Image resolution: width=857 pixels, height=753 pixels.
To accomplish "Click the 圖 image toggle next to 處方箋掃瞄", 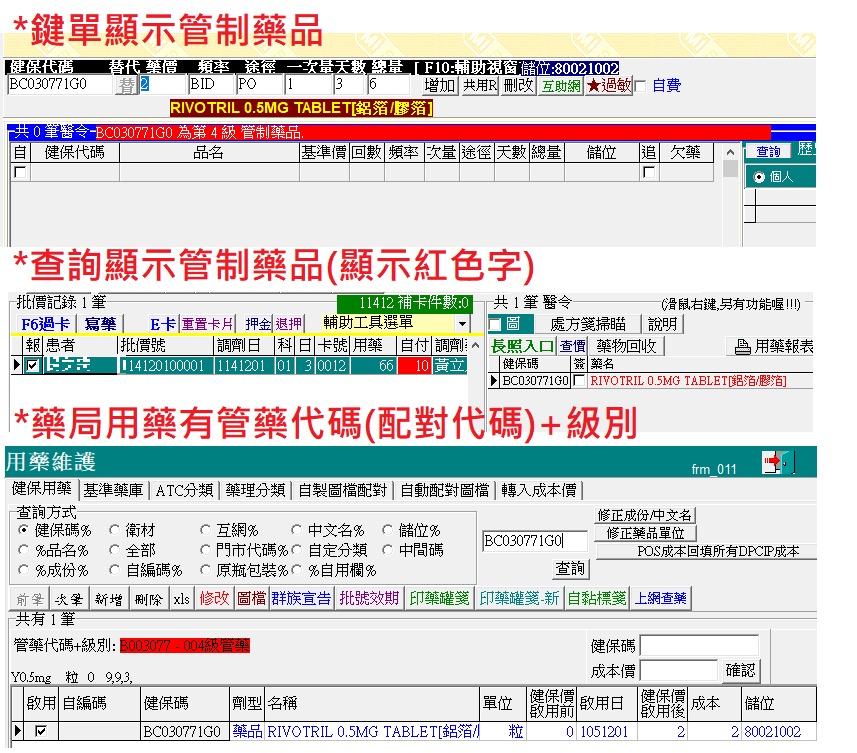I will click(x=505, y=324).
